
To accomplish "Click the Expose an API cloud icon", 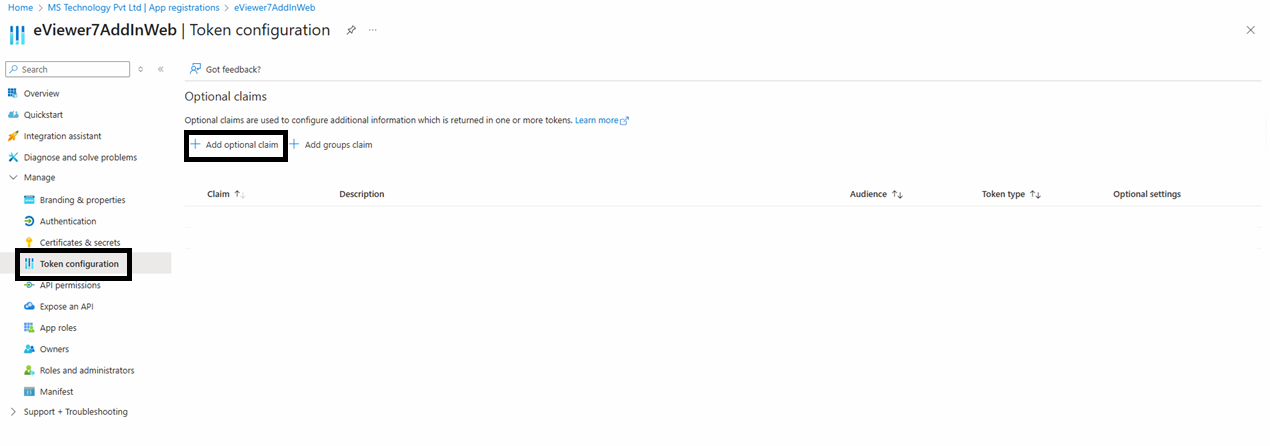I will 29,307.
